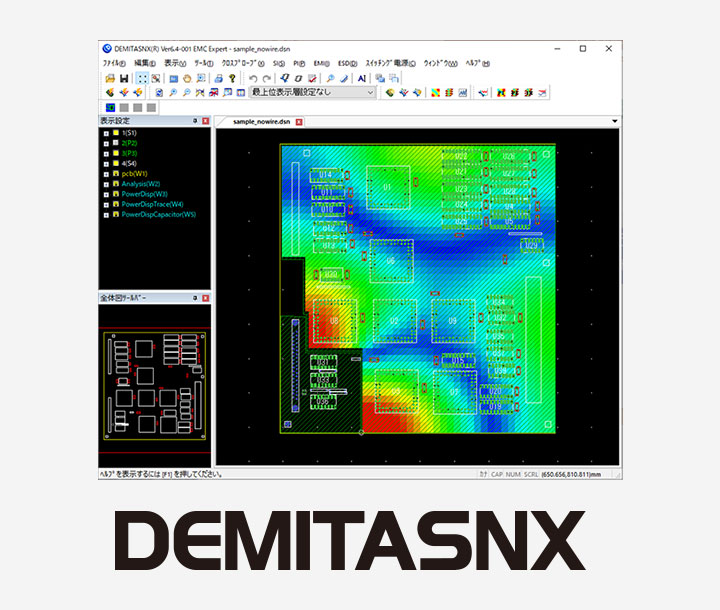Open the ヘルプ menu
The height and width of the screenshot is (610, 720).
click(478, 63)
